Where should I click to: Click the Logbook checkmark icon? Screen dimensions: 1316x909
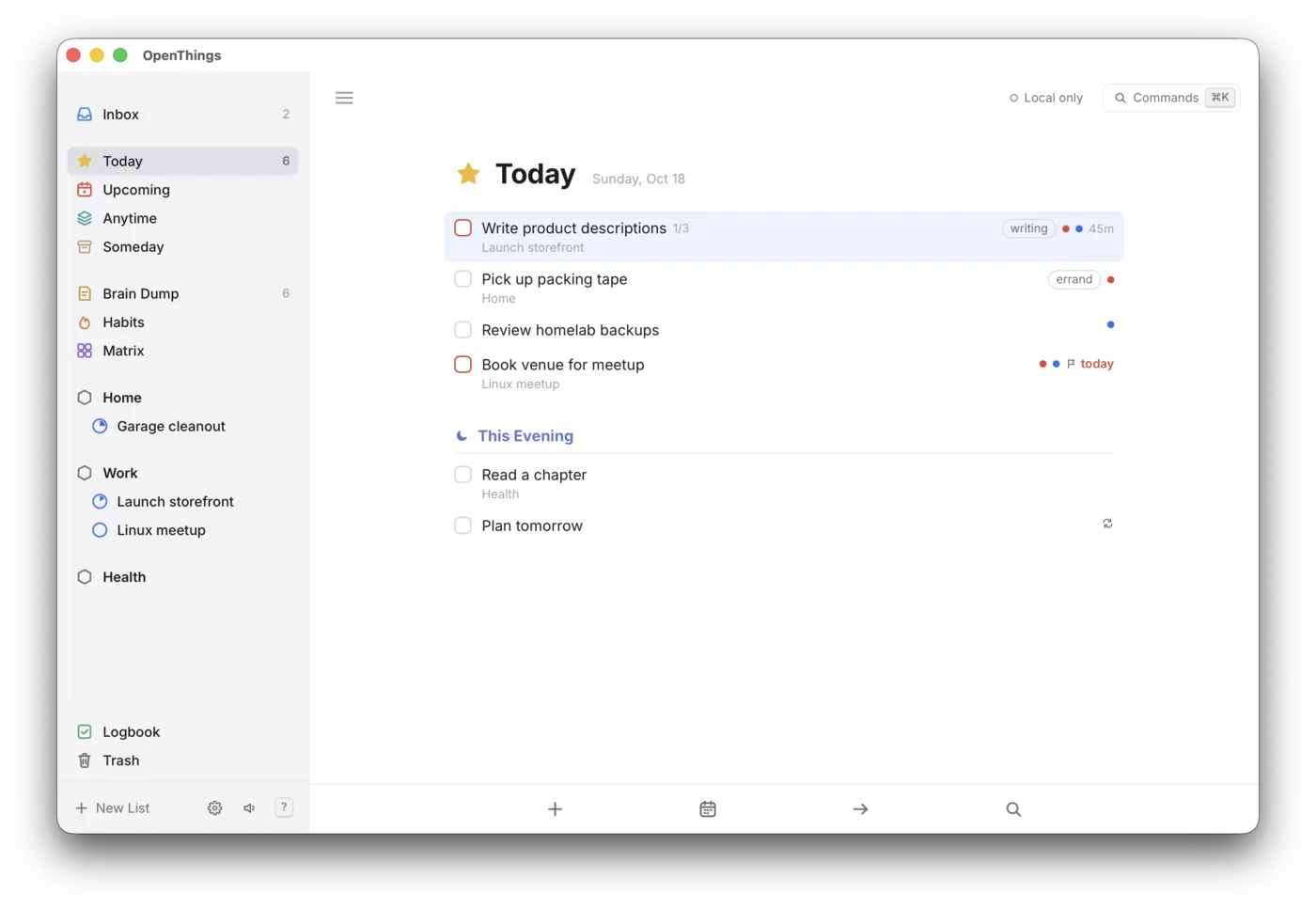[x=85, y=732]
